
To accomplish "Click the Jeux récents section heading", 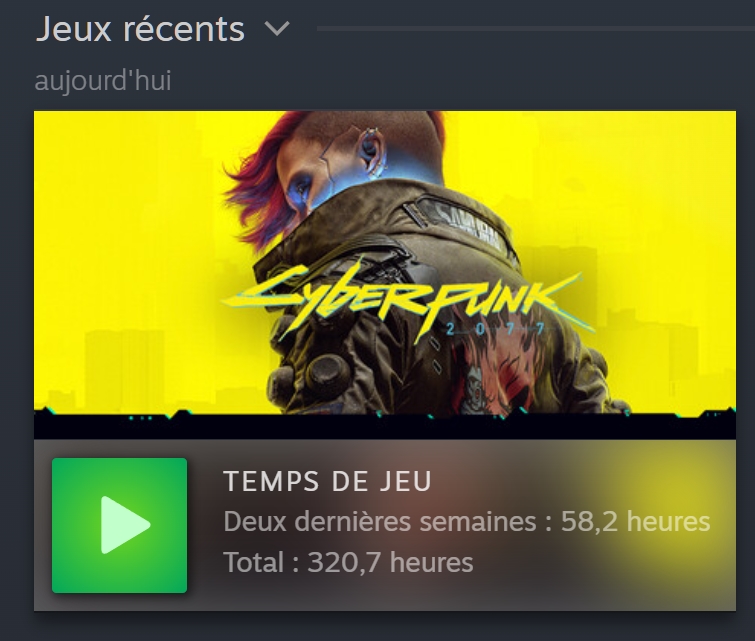I will [140, 29].
